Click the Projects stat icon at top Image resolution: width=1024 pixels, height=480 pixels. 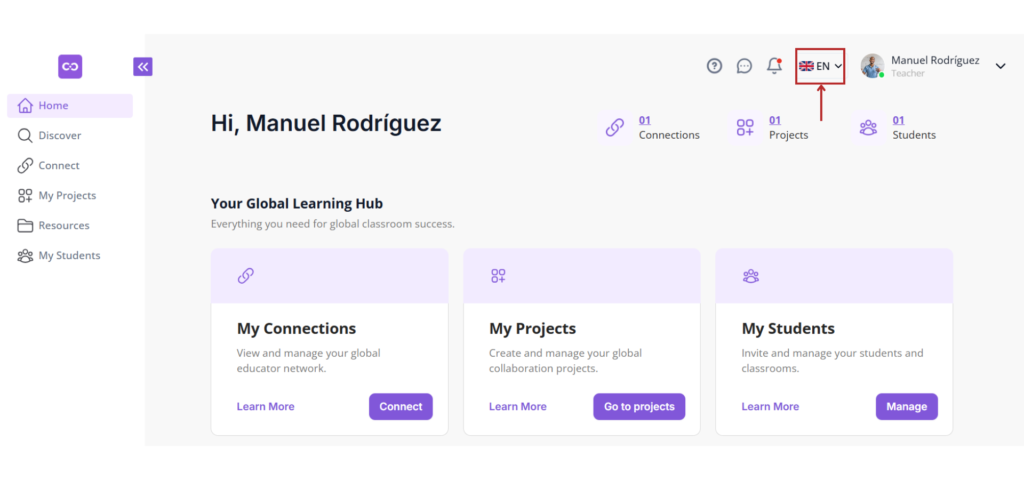[x=745, y=127]
